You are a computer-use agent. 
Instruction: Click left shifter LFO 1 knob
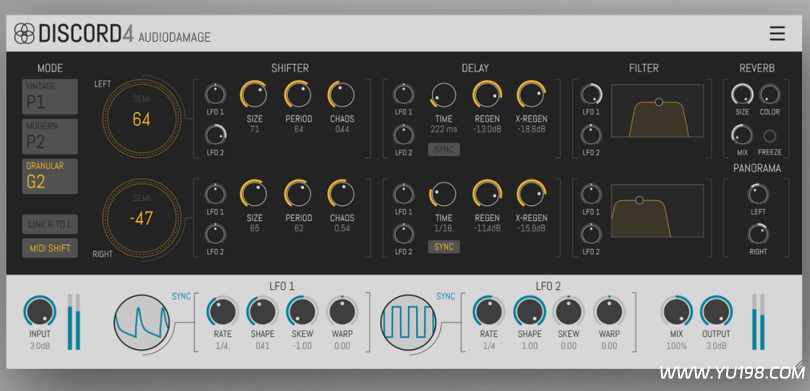(215, 95)
